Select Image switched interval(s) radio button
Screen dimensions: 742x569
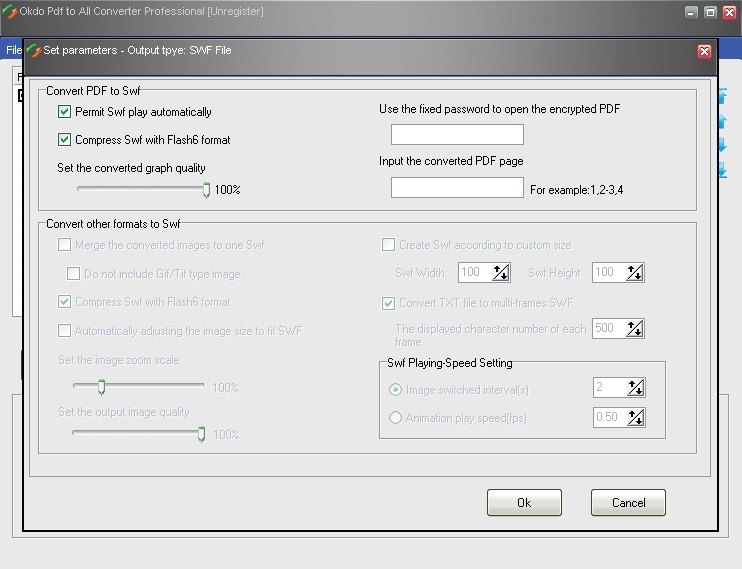[395, 390]
